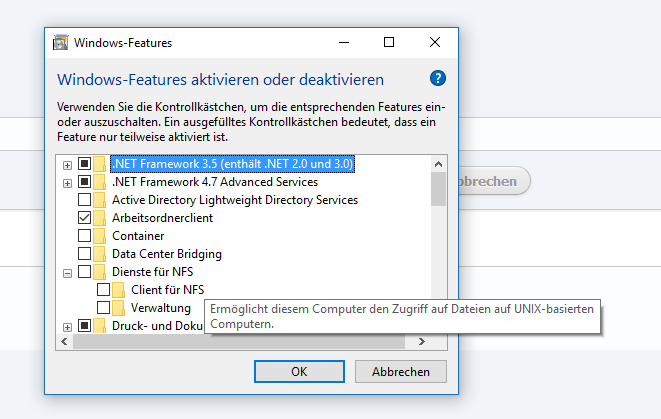The image size is (661, 419).
Task: Click folder icon beside Active Directory Lightweight
Action: [x=99, y=200]
